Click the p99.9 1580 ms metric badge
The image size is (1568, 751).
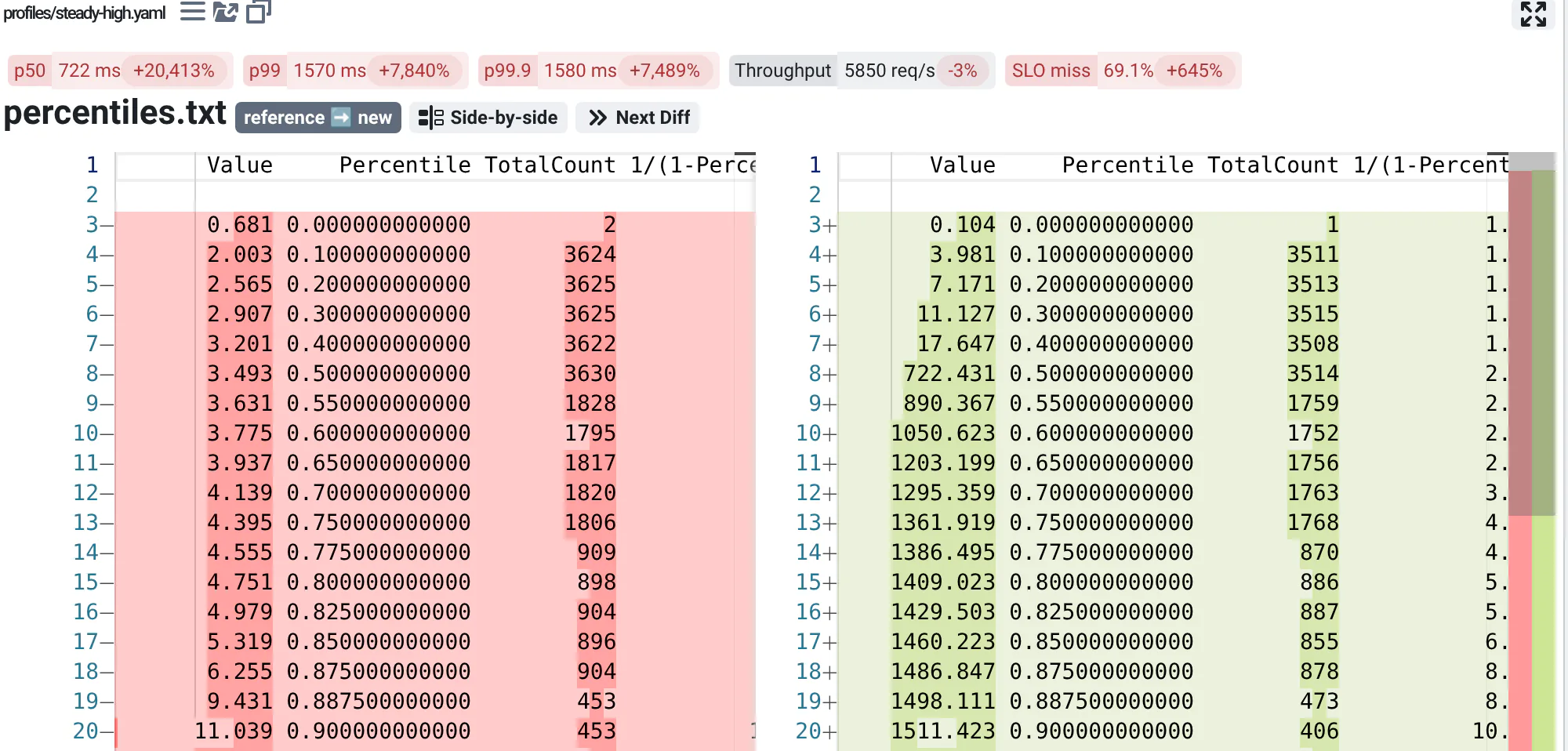coord(598,71)
